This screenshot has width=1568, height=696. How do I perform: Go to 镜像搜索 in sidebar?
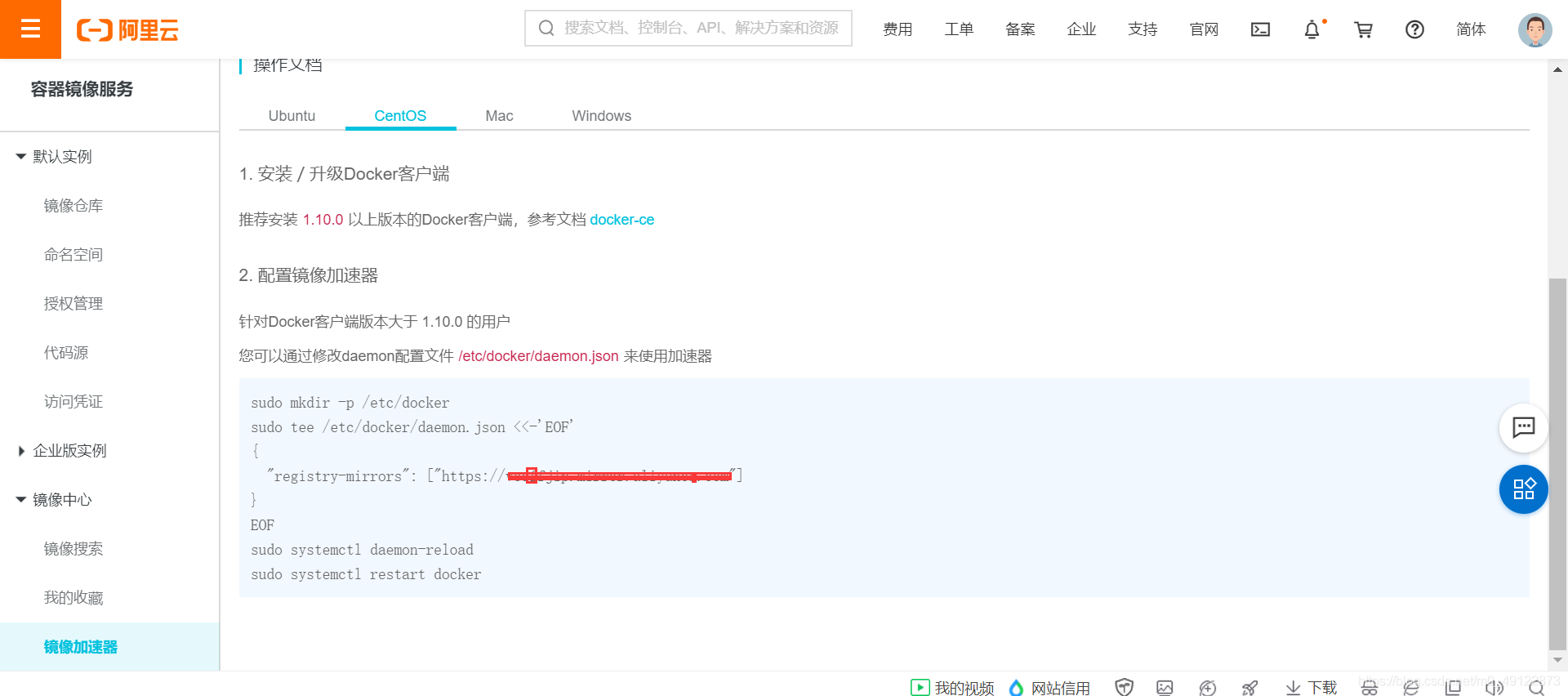click(73, 549)
